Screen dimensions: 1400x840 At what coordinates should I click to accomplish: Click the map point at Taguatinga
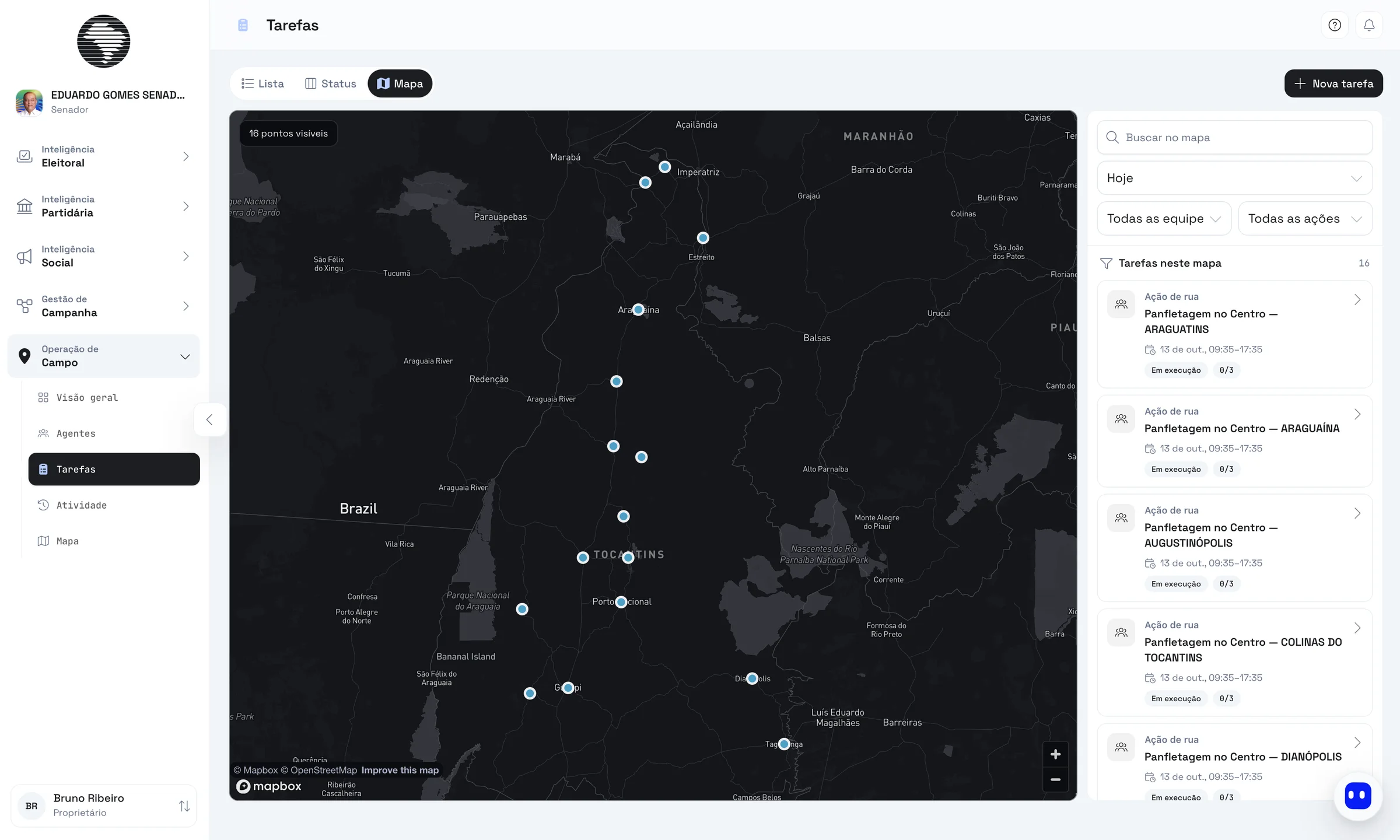(x=784, y=744)
